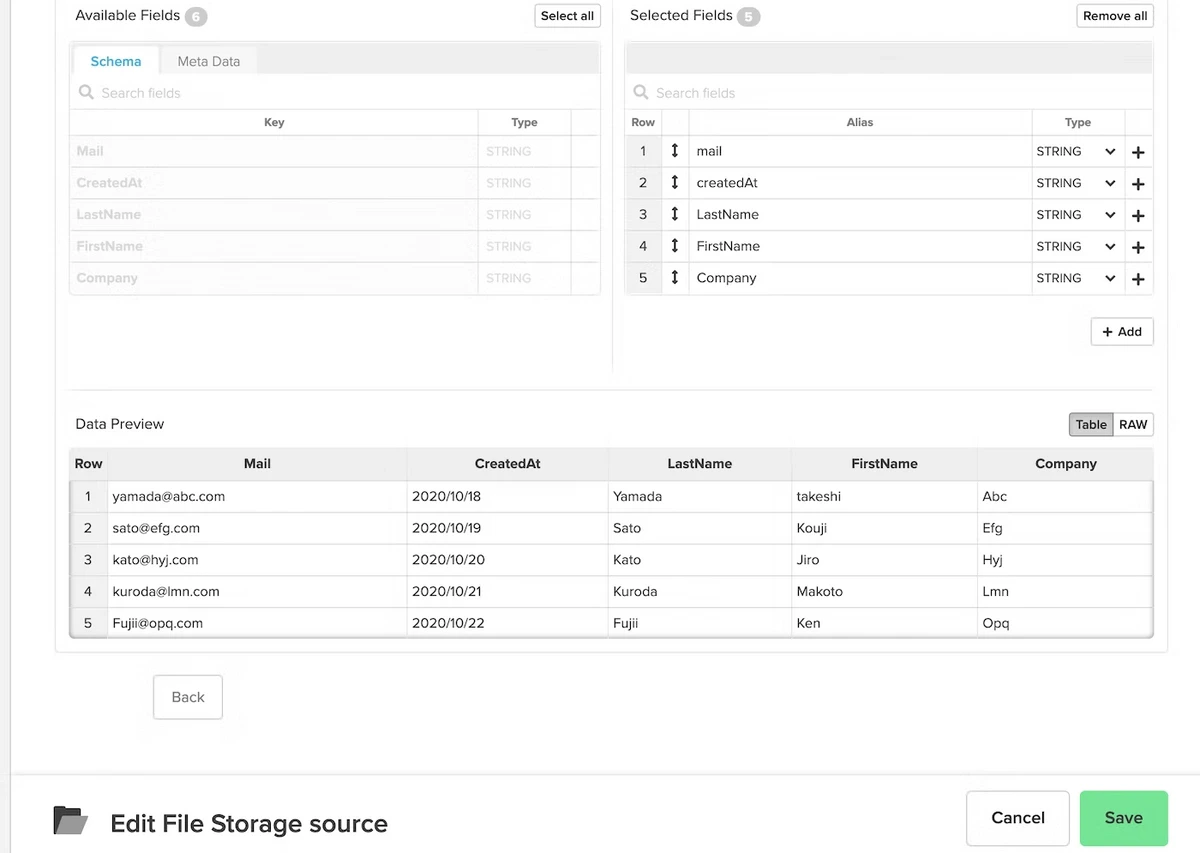Click the yamada@abc.com cell
This screenshot has height=853, width=1200.
tap(257, 496)
